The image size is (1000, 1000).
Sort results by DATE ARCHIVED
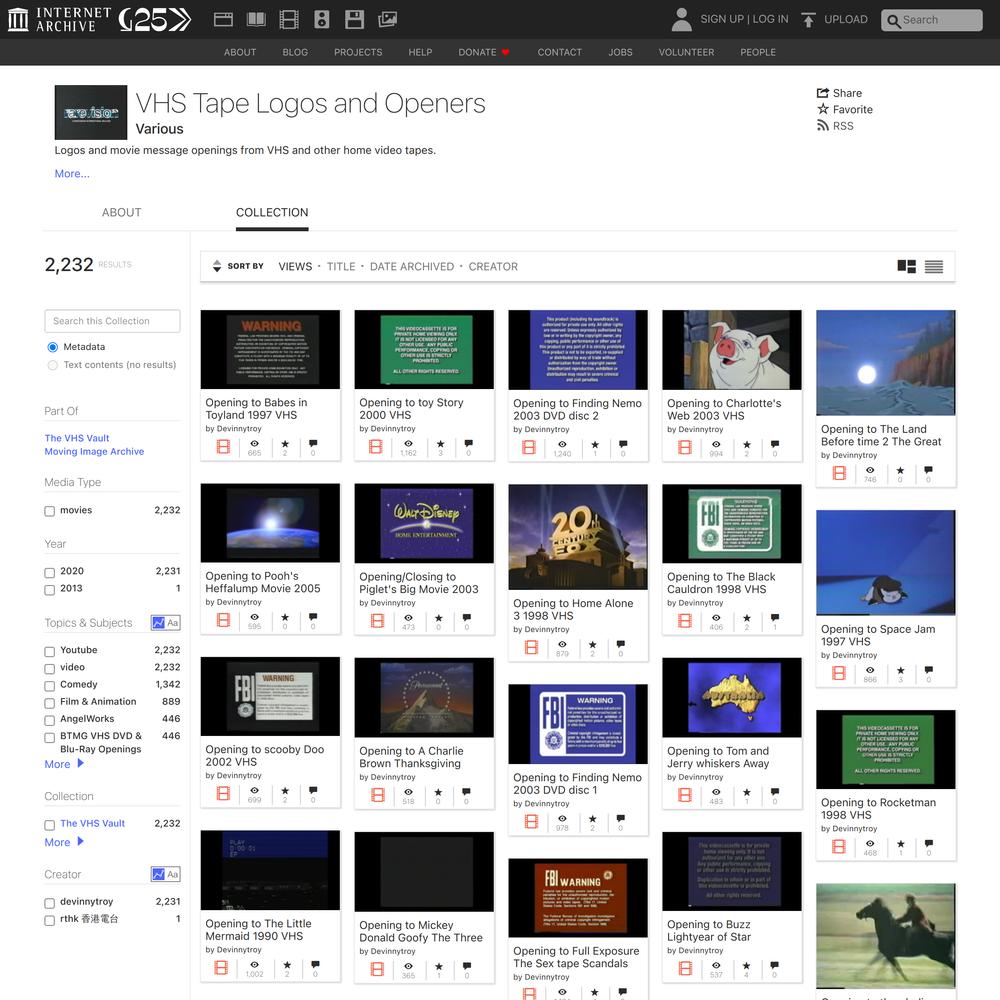[412, 267]
